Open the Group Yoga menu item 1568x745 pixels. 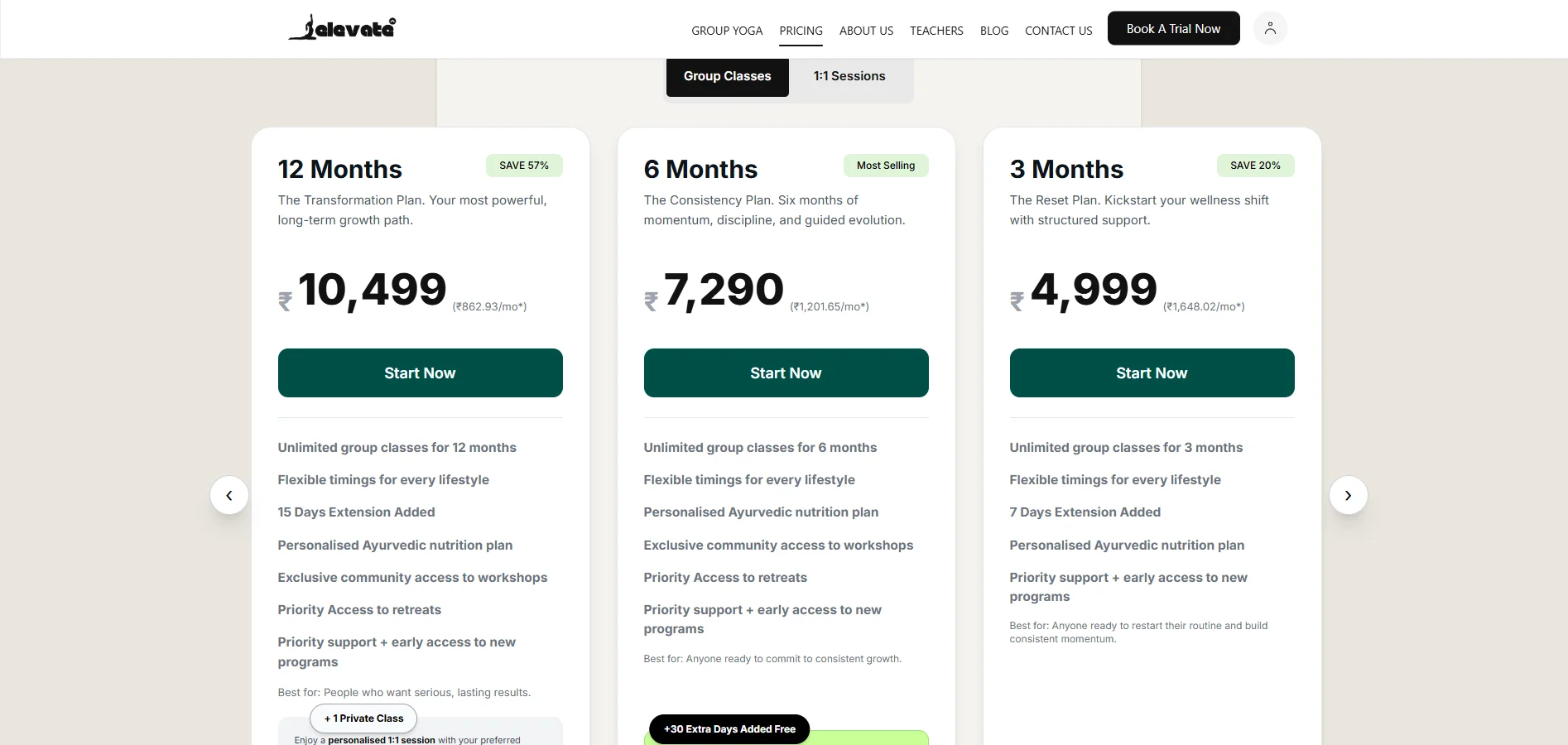[x=727, y=31]
